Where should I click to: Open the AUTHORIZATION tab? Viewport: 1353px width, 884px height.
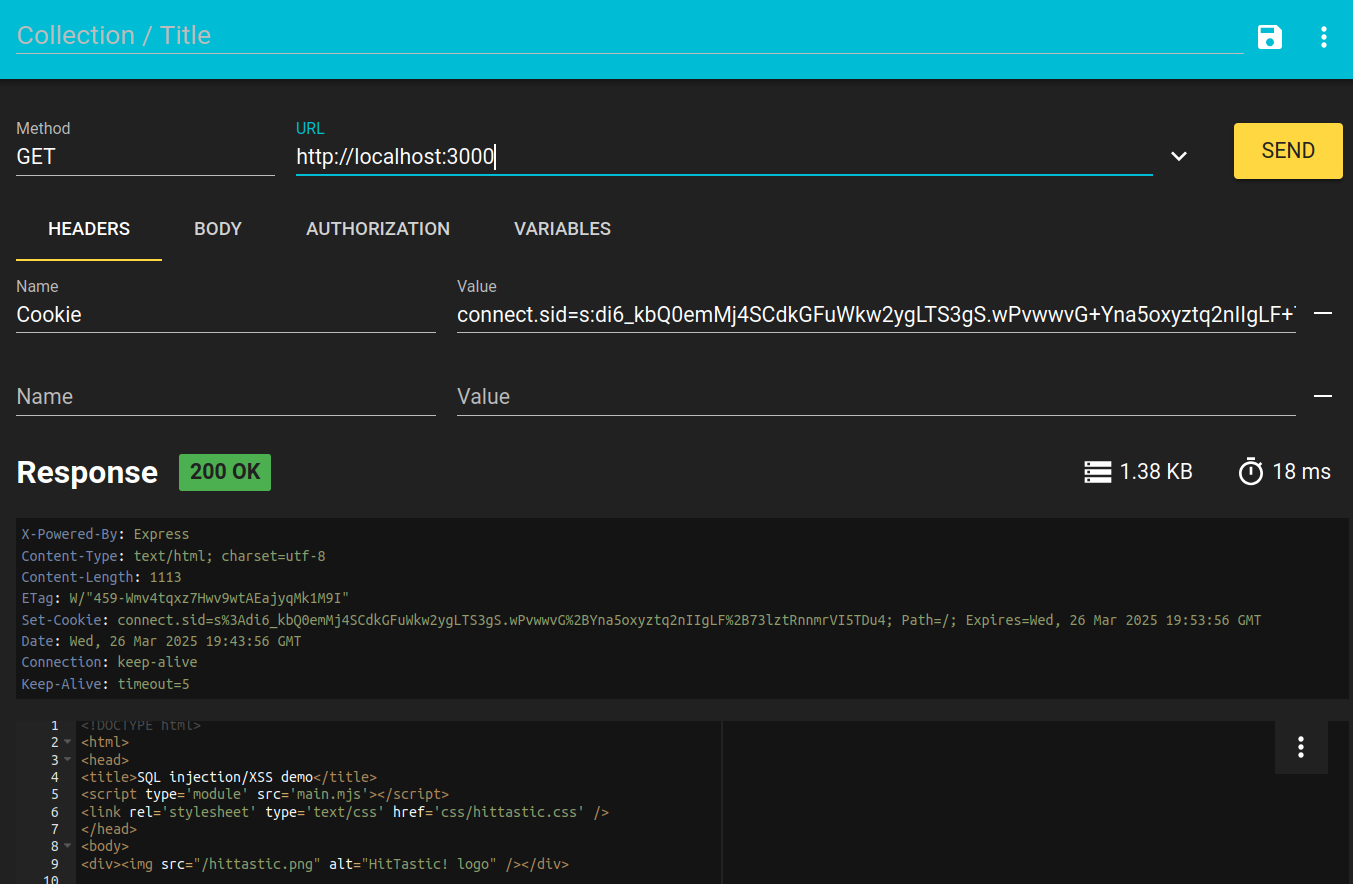[378, 229]
